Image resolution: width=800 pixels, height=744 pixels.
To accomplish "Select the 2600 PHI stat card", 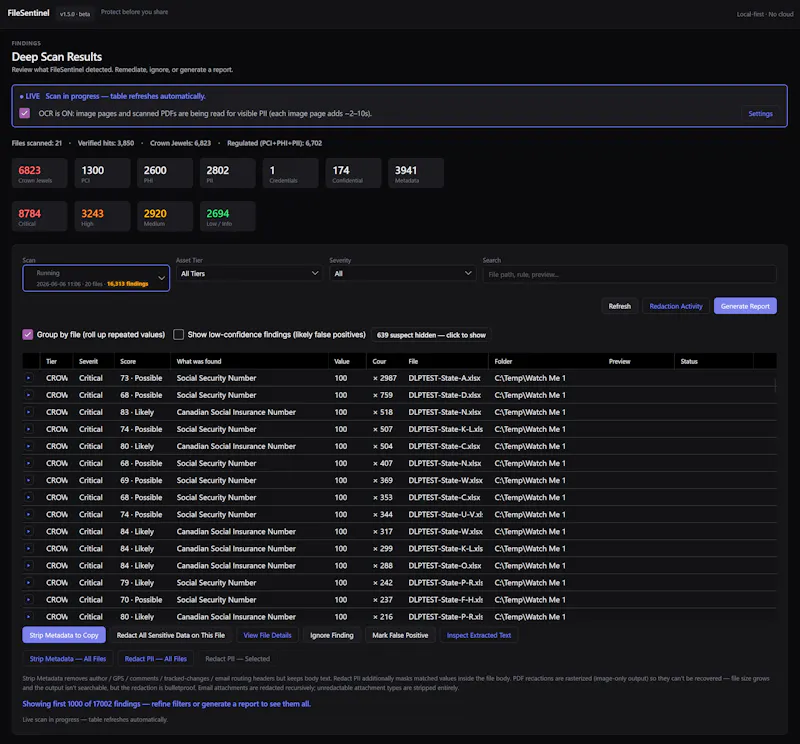I will click(165, 173).
